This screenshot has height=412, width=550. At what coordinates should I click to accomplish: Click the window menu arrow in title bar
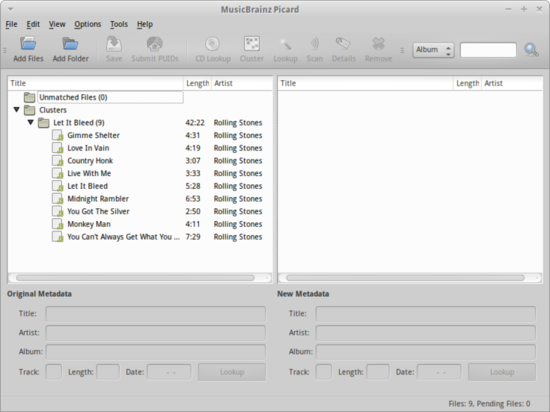10,9
